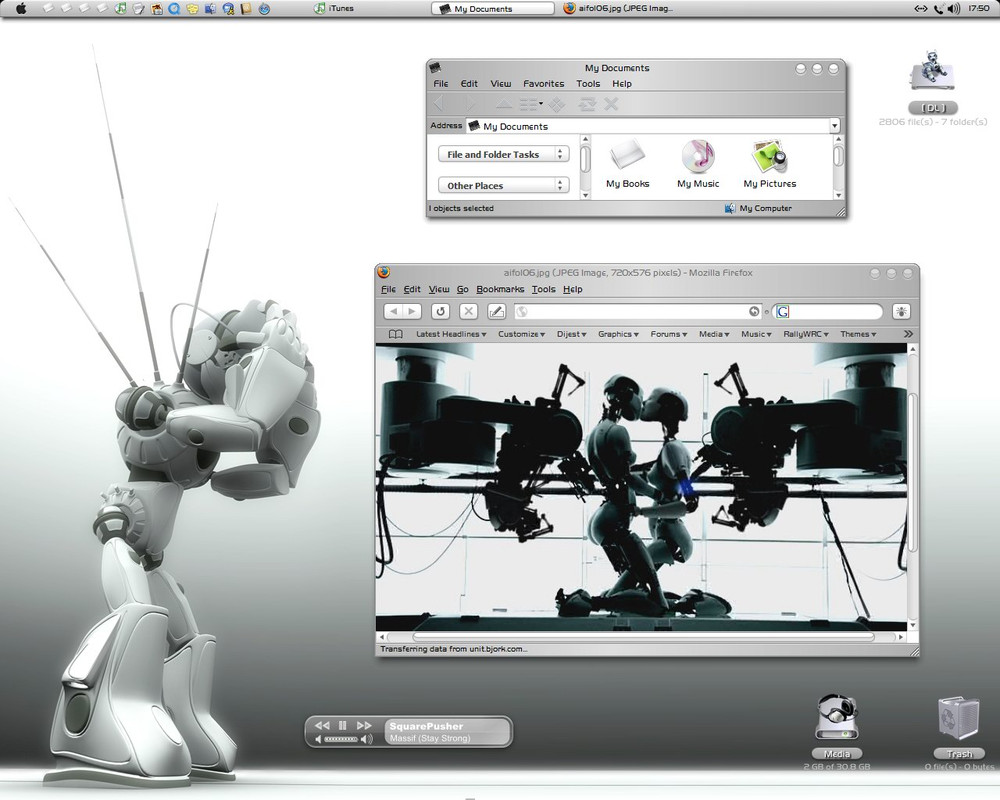This screenshot has width=1000, height=800.
Task: Adjust the music player volume slider
Action: [x=341, y=739]
